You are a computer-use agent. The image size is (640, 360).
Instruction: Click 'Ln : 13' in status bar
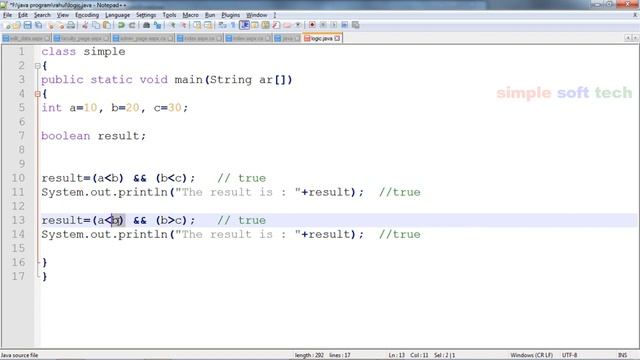click(x=396, y=355)
